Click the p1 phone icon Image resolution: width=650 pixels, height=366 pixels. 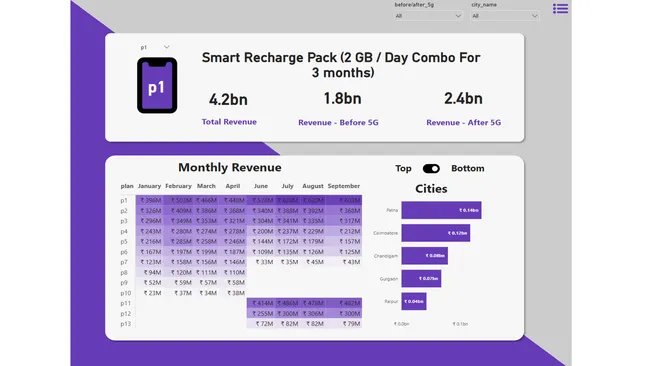pyautogui.click(x=157, y=85)
